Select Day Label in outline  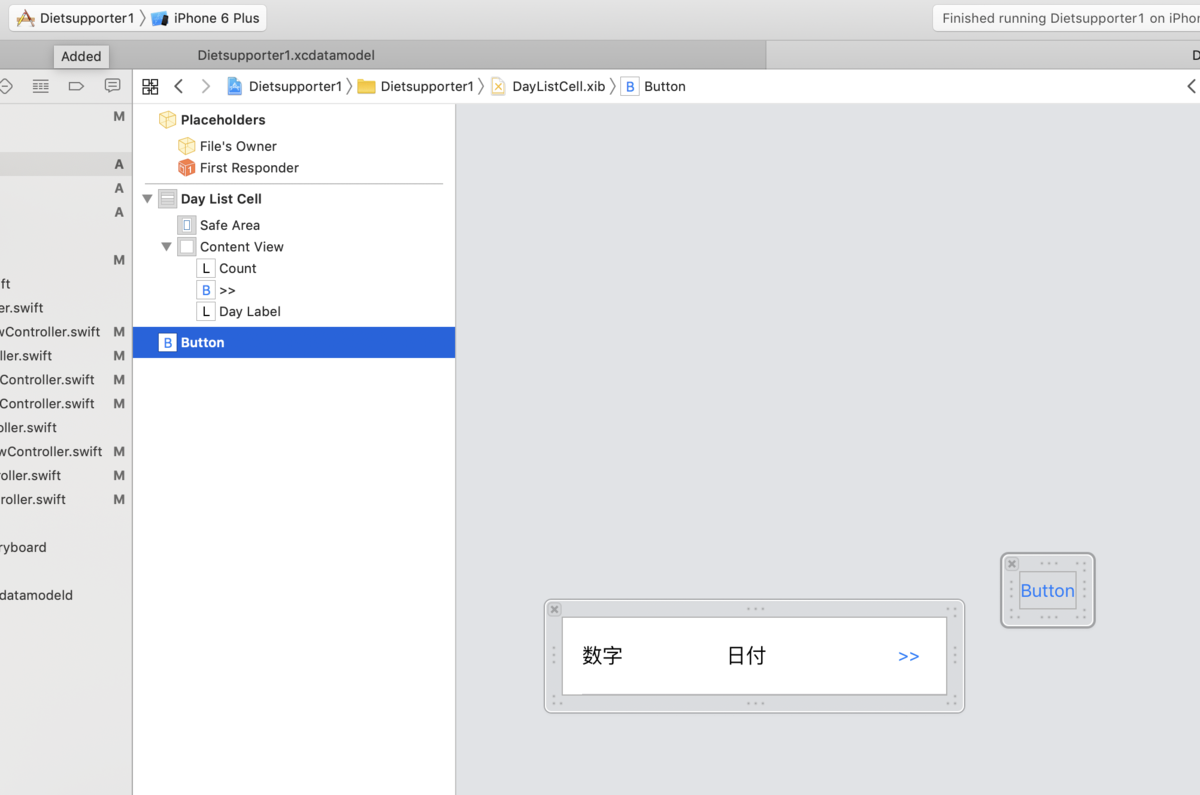coord(249,311)
